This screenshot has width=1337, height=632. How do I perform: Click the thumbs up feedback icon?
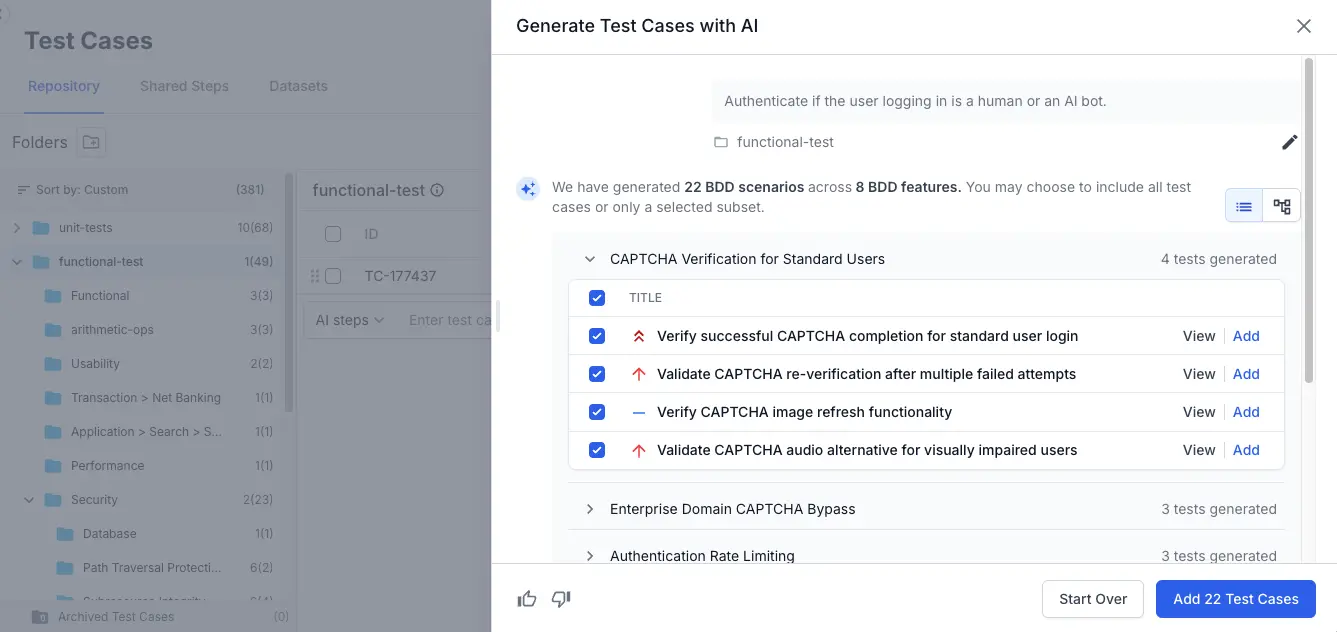(x=527, y=599)
